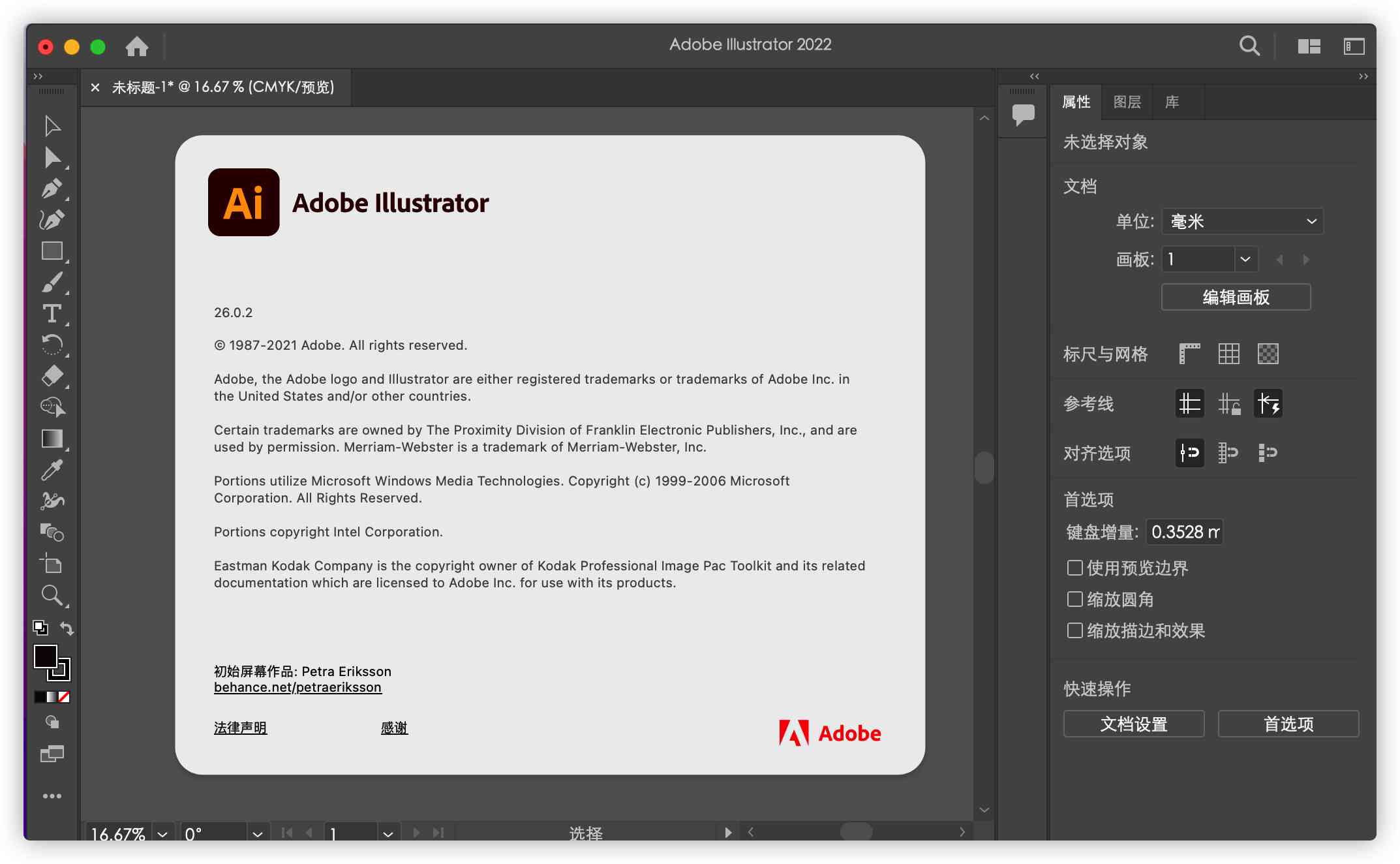Enable 使用预览边界 checkbox

point(1074,568)
